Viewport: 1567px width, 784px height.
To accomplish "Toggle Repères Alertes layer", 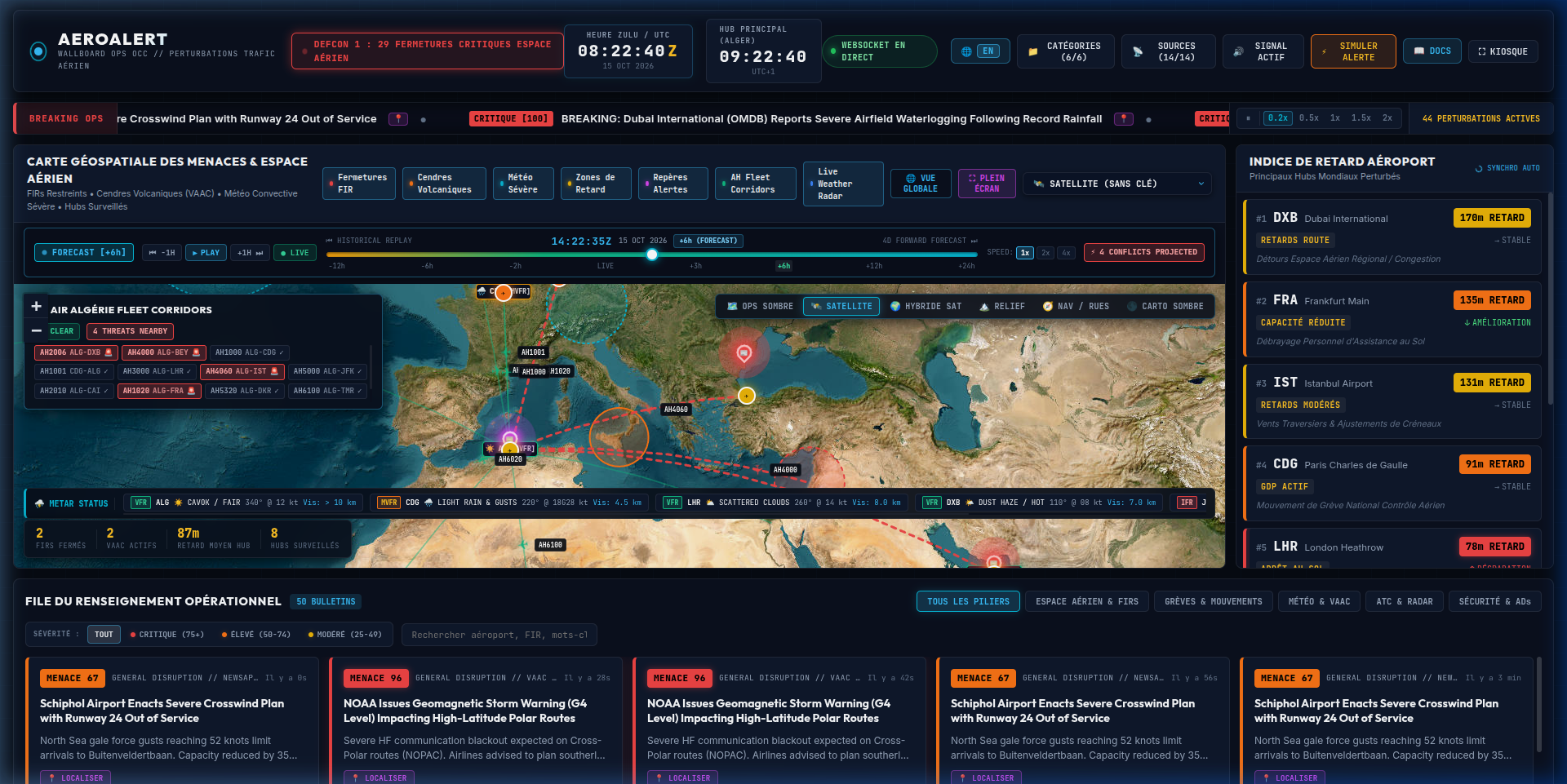I will click(673, 184).
